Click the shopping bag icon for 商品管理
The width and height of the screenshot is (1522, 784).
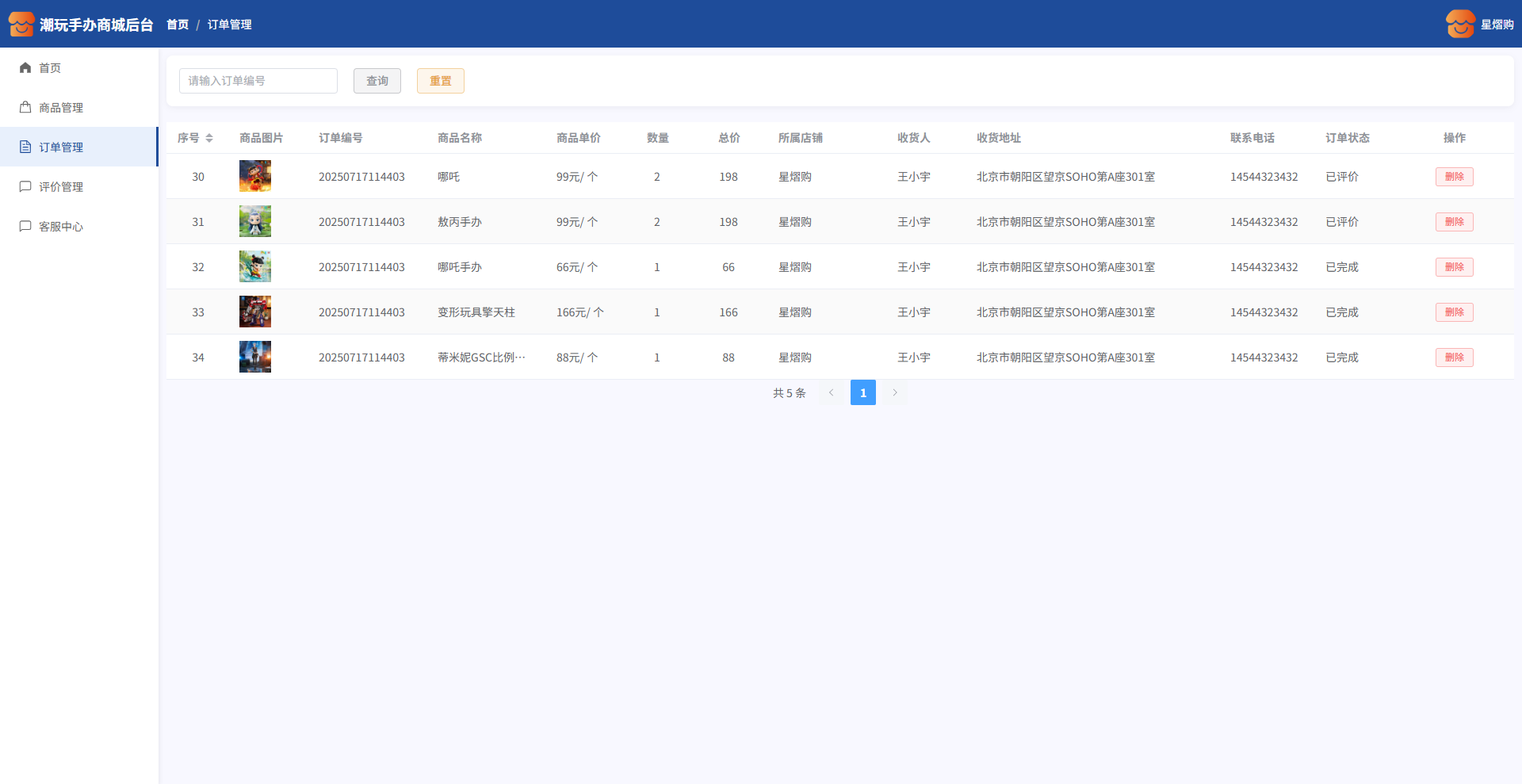click(25, 108)
